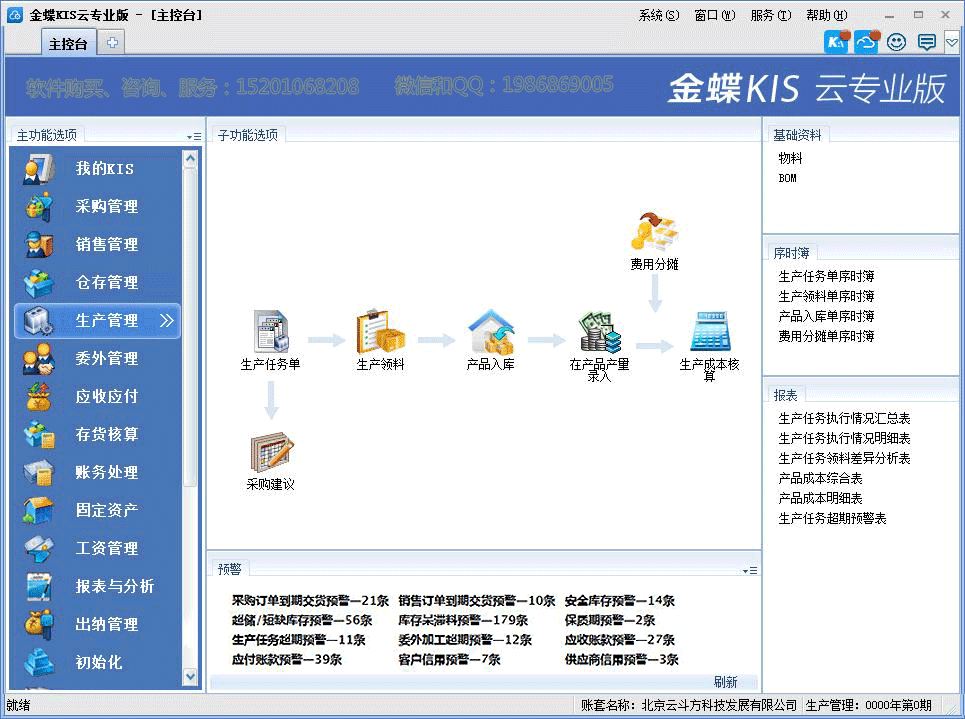Switch to the 主控台 tab
This screenshot has width=965, height=719.
coord(69,43)
